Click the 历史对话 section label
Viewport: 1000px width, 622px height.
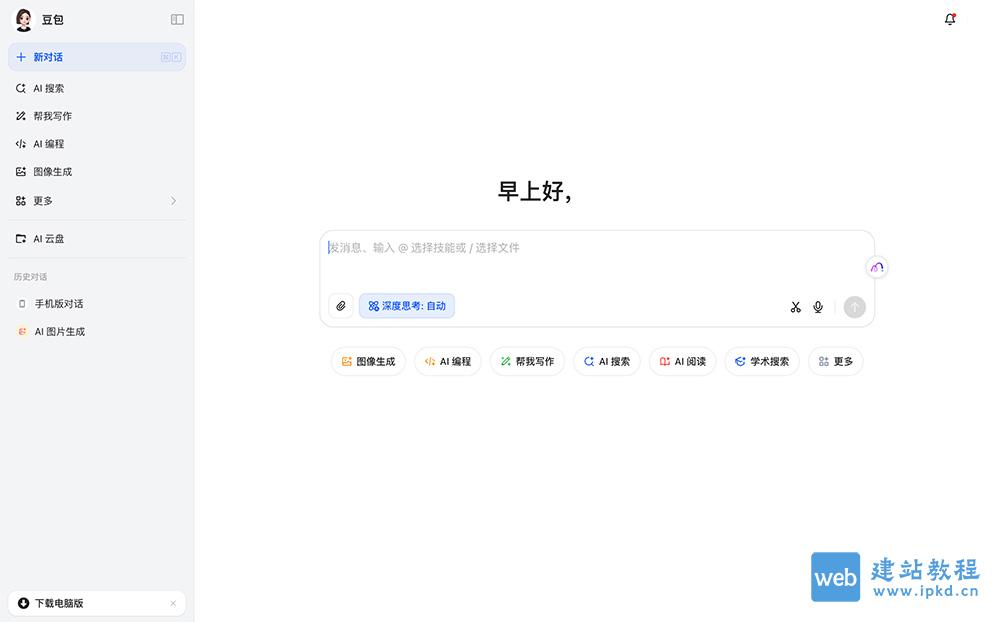coord(31,277)
